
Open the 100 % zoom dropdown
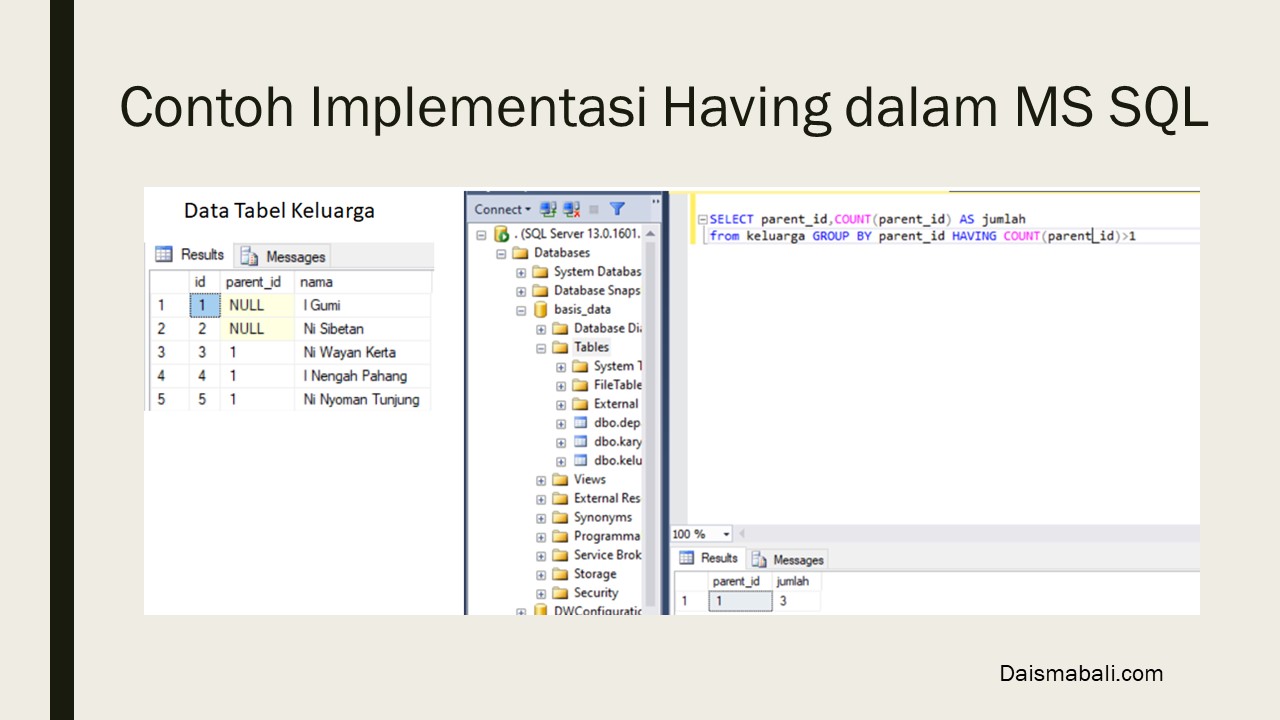(x=726, y=535)
